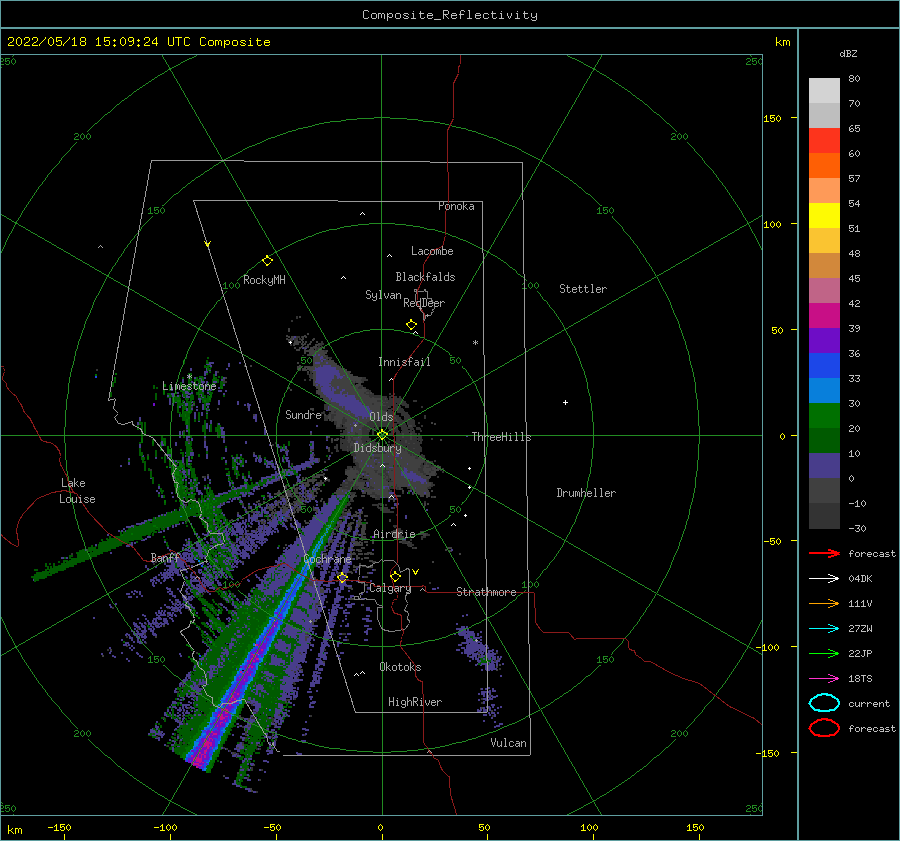This screenshot has height=841, width=900.
Task: Pick the blue swatch below 36 dBZ
Action: (x=824, y=366)
